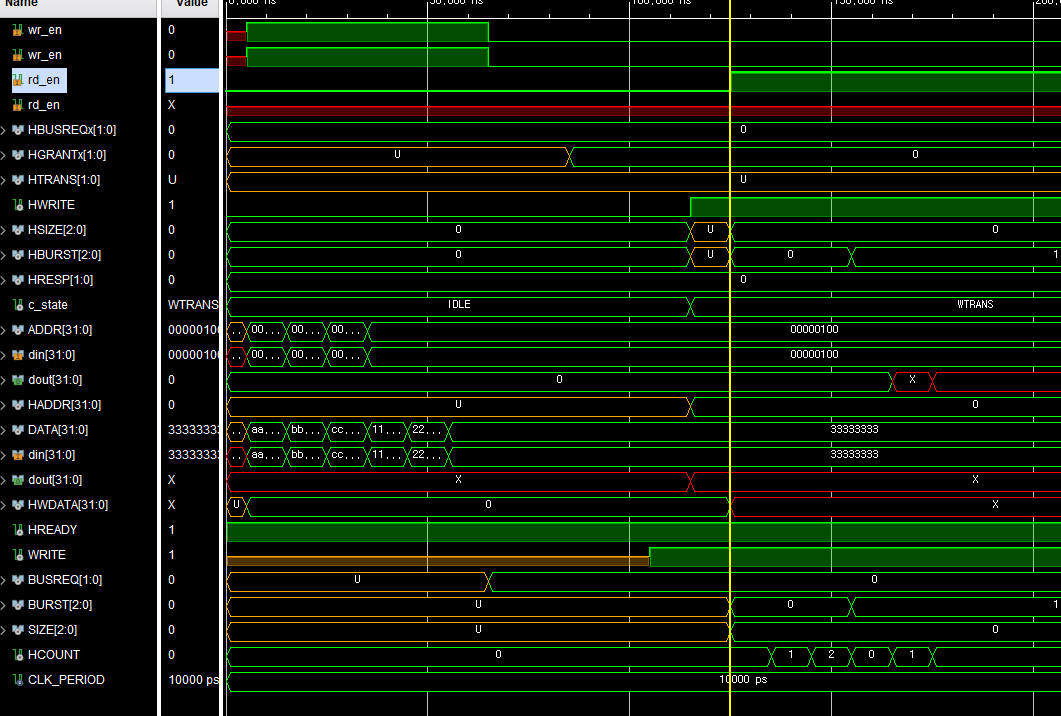Click the selected rd_en signal icon

pos(18,80)
